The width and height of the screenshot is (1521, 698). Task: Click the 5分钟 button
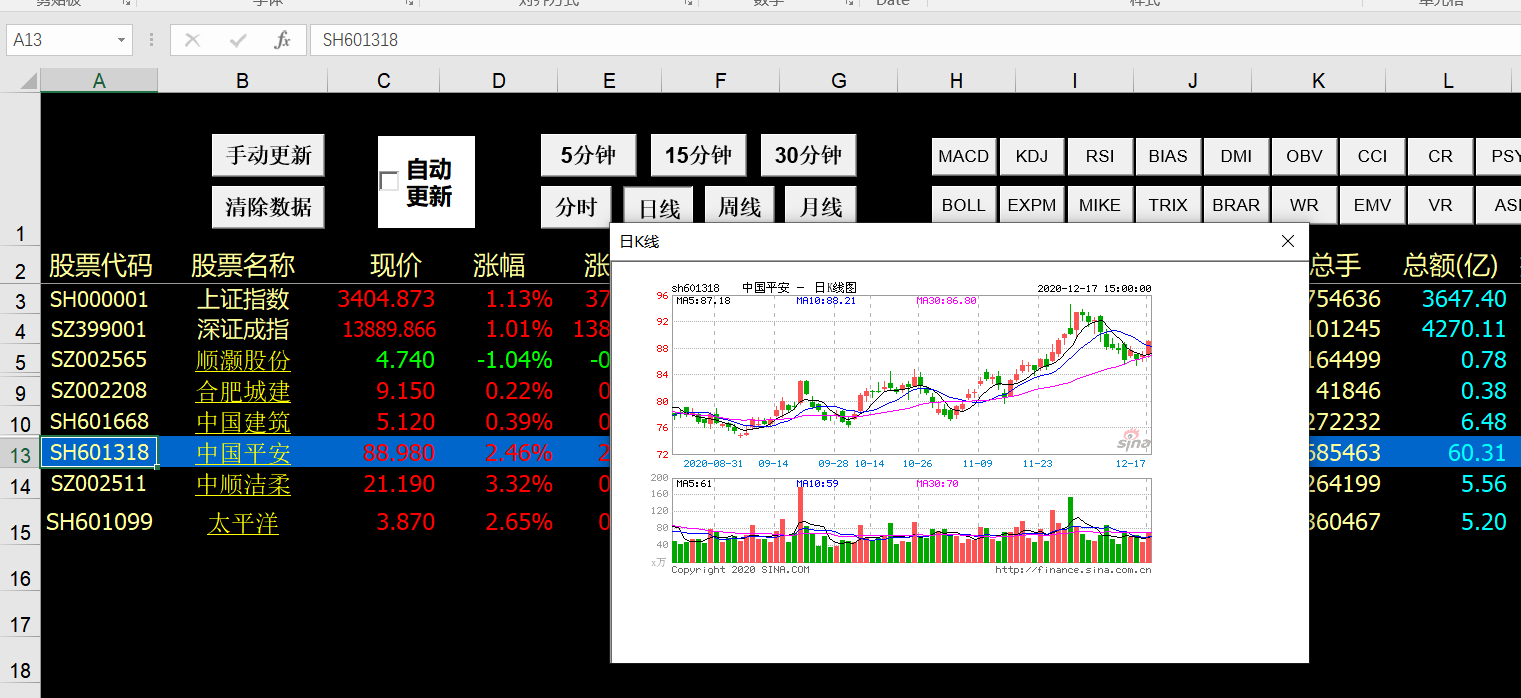[x=589, y=155]
